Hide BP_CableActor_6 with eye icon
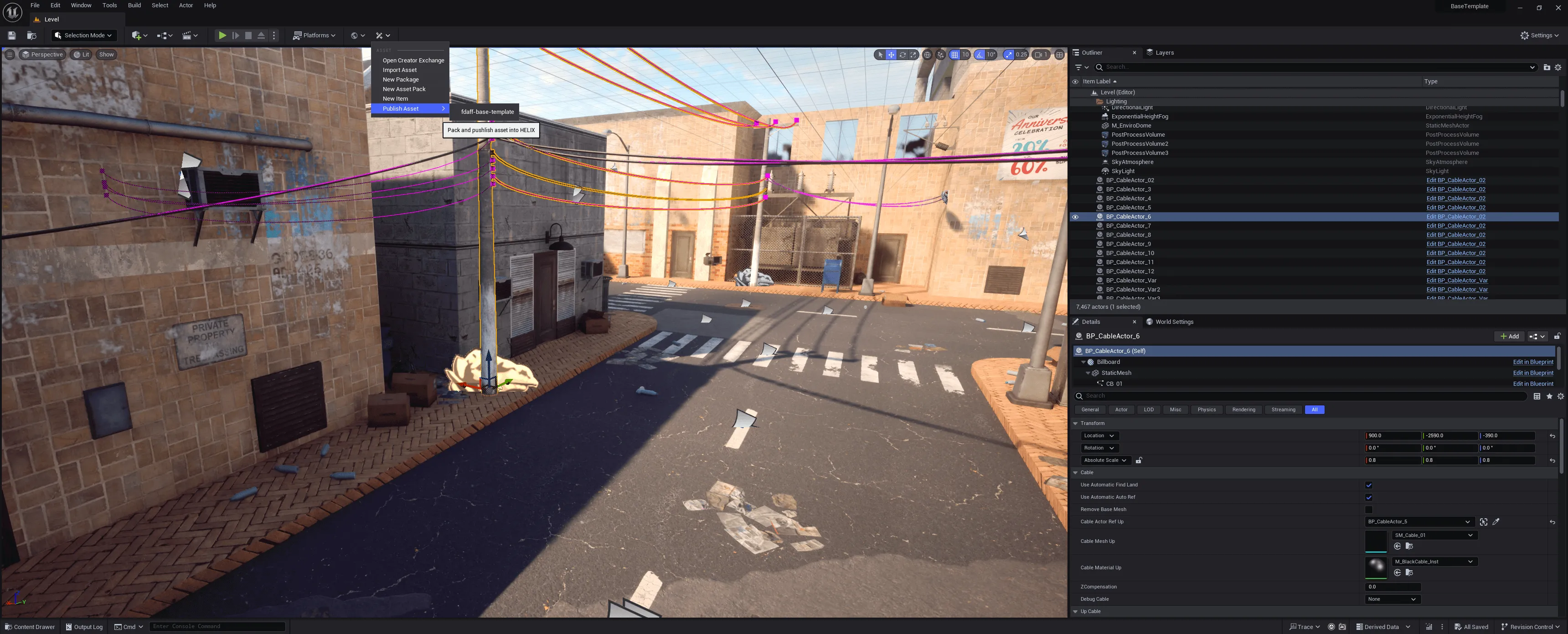This screenshot has height=634, width=1568. point(1075,217)
